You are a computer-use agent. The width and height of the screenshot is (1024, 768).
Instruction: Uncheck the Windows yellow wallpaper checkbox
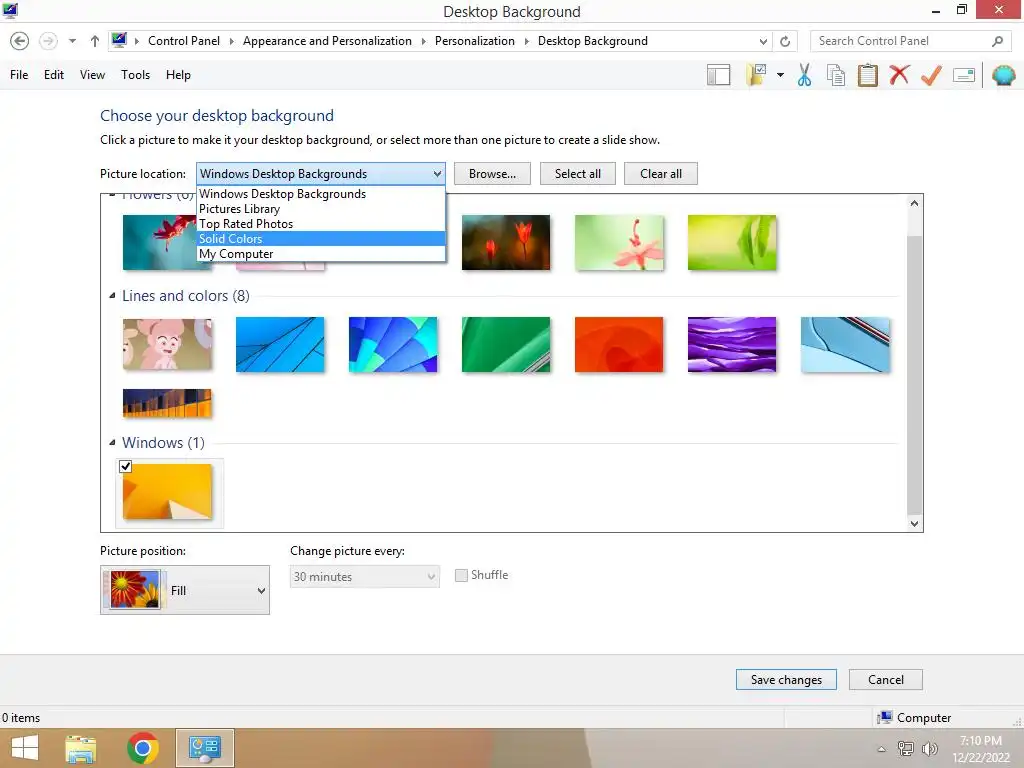pos(125,466)
